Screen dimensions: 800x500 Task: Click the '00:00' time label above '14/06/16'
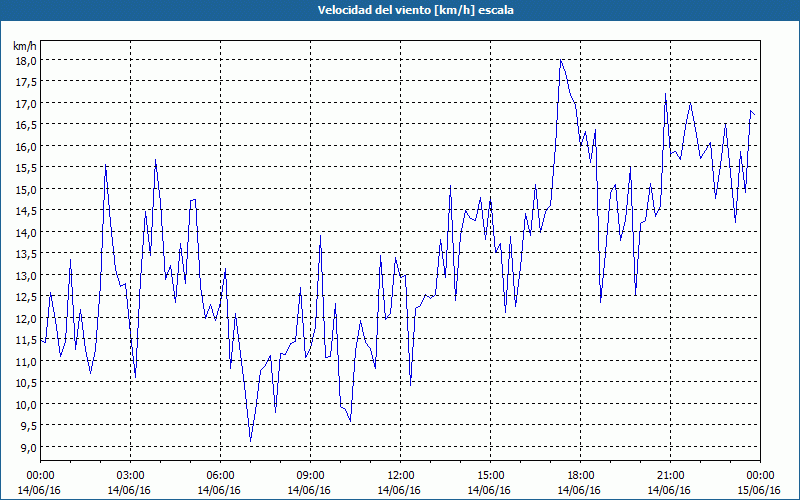[x=40, y=476]
